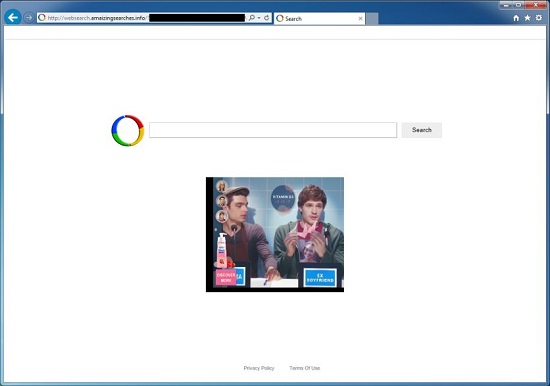Image resolution: width=550 pixels, height=386 pixels.
Task: Open the Home page icon
Action: pyautogui.click(x=516, y=18)
